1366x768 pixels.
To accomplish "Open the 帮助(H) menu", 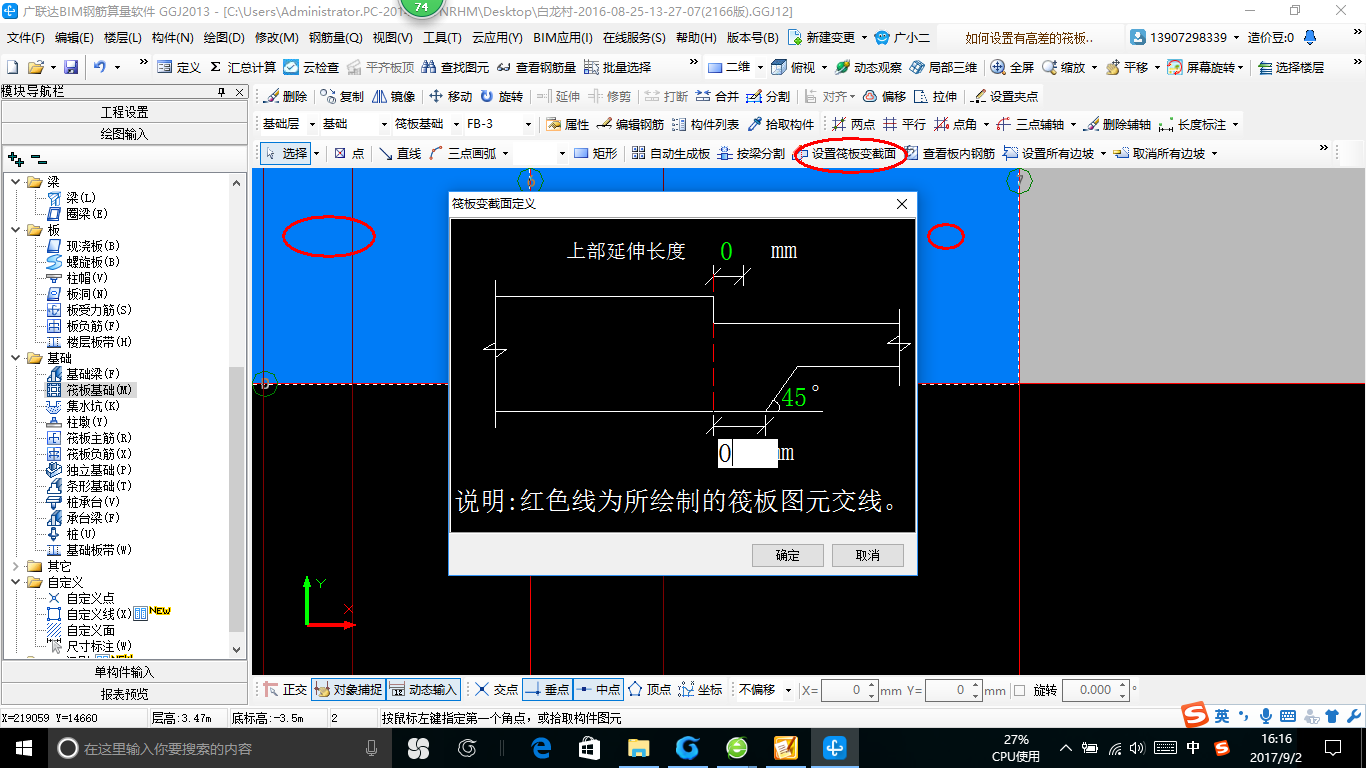I will pyautogui.click(x=696, y=38).
